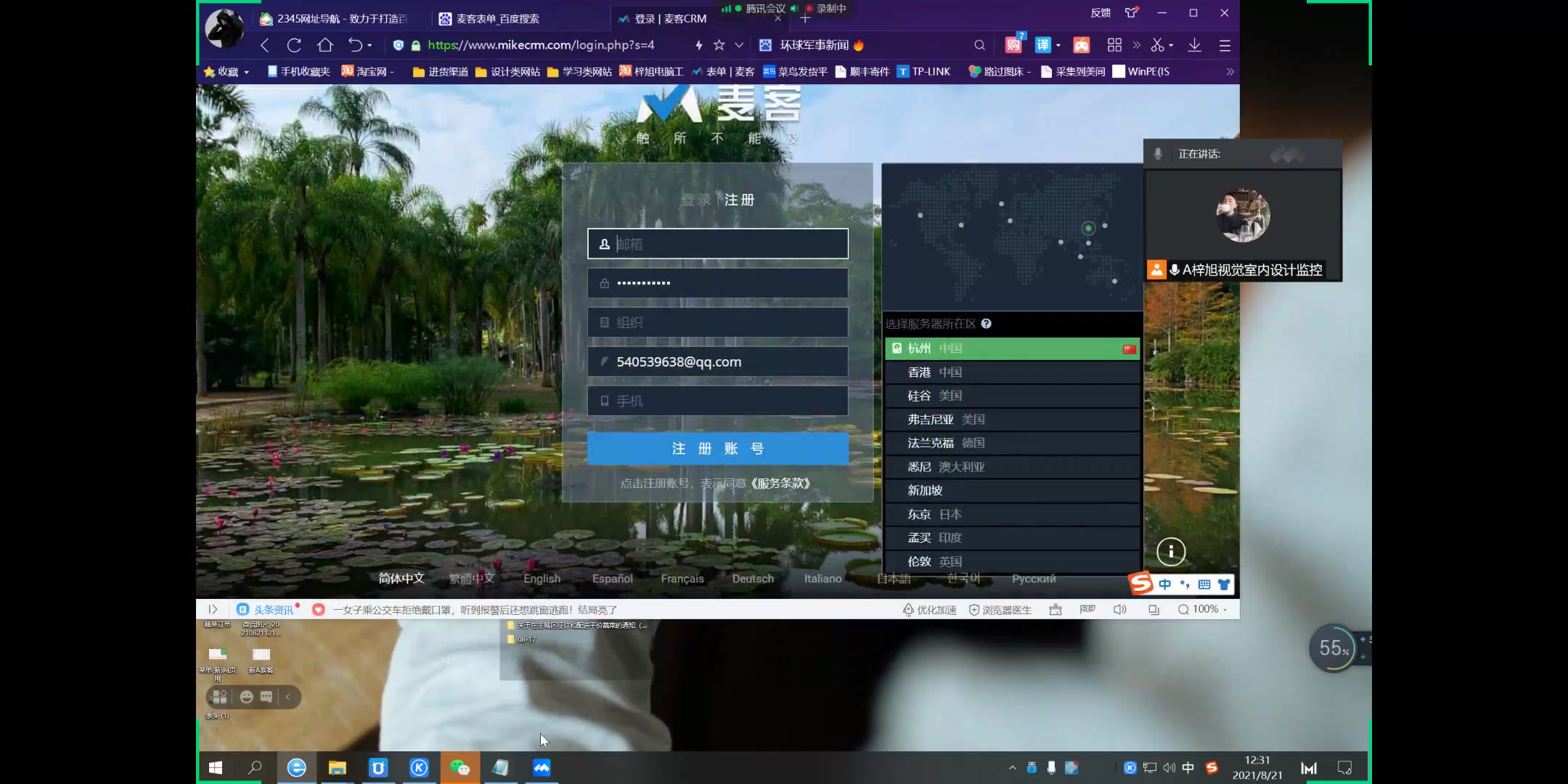Viewport: 1568px width, 784px height.
Task: Click the Sogou input method S logo
Action: [1140, 583]
